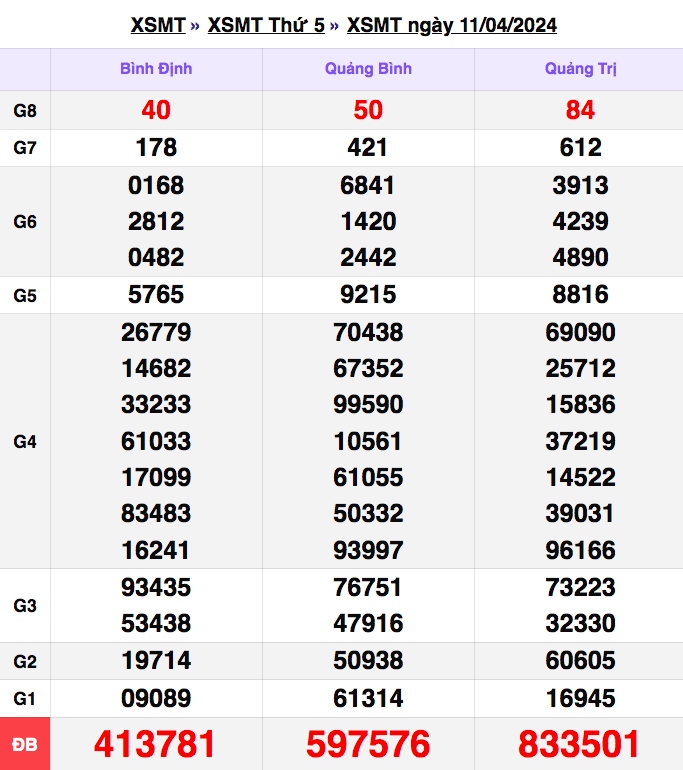Open the XSMT breadcrumb link
This screenshot has width=683, height=770.
click(158, 25)
